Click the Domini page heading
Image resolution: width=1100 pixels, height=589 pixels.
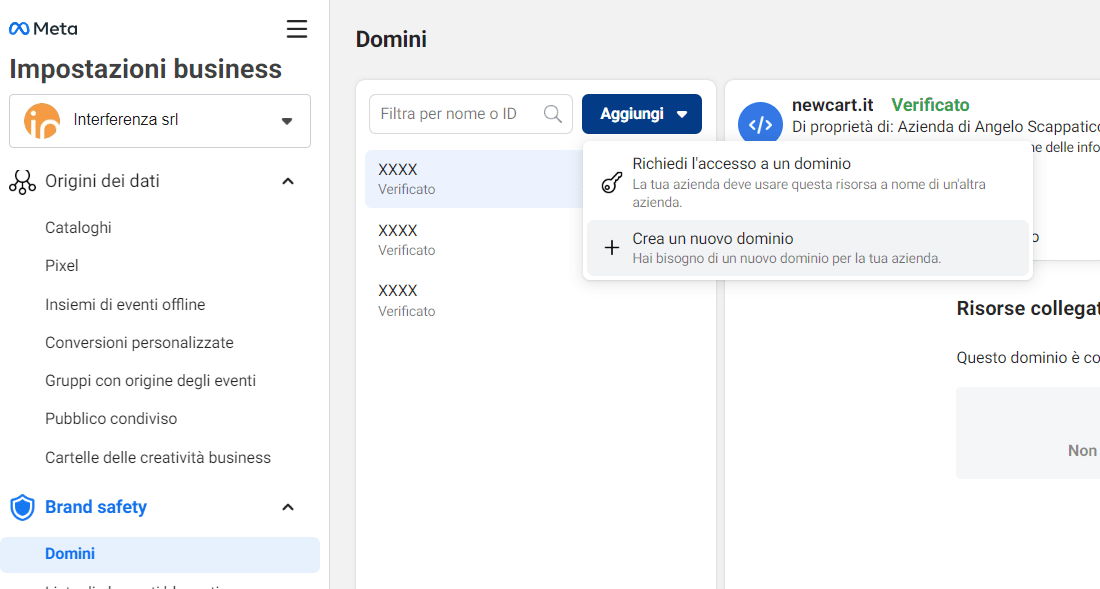tap(391, 39)
